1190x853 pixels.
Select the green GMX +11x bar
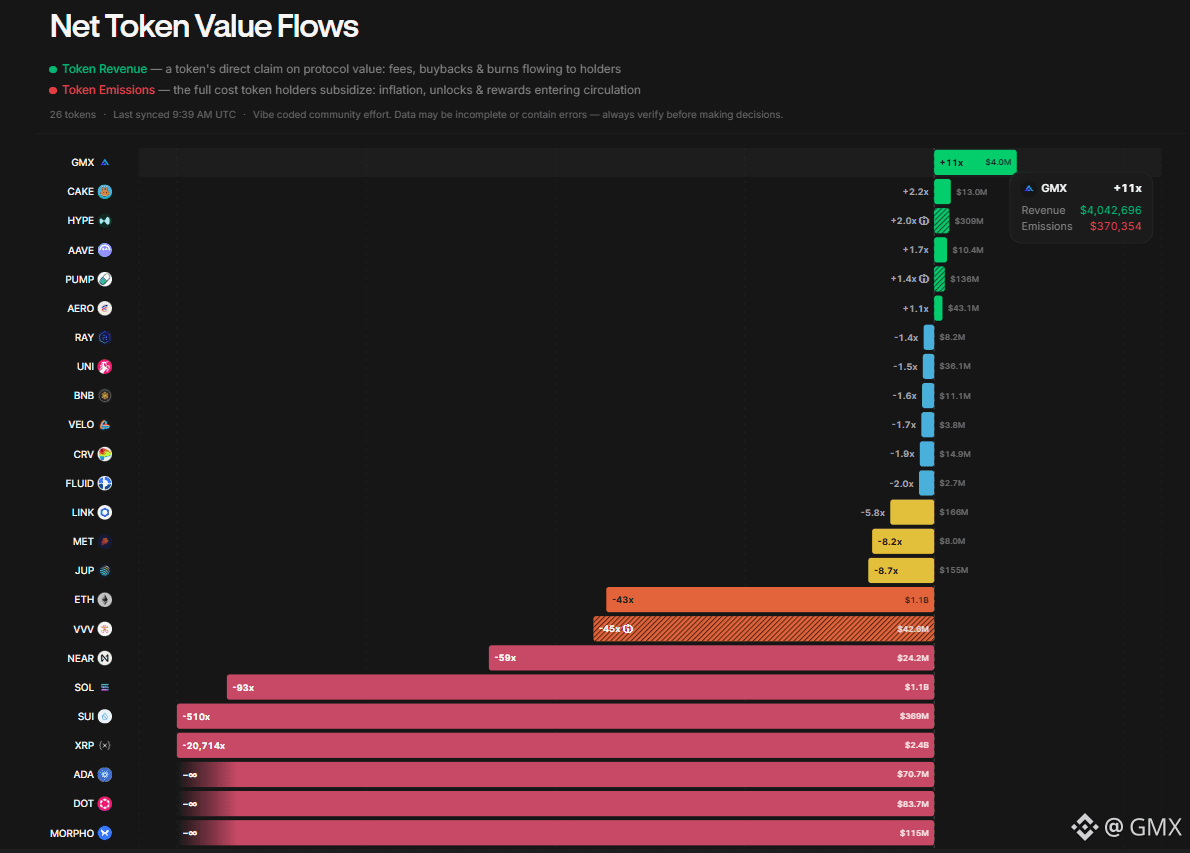[x=975, y=162]
